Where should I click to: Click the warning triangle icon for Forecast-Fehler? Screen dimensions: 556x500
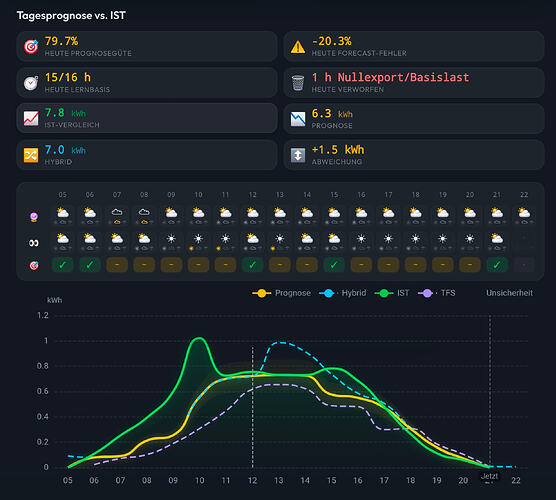[298, 47]
